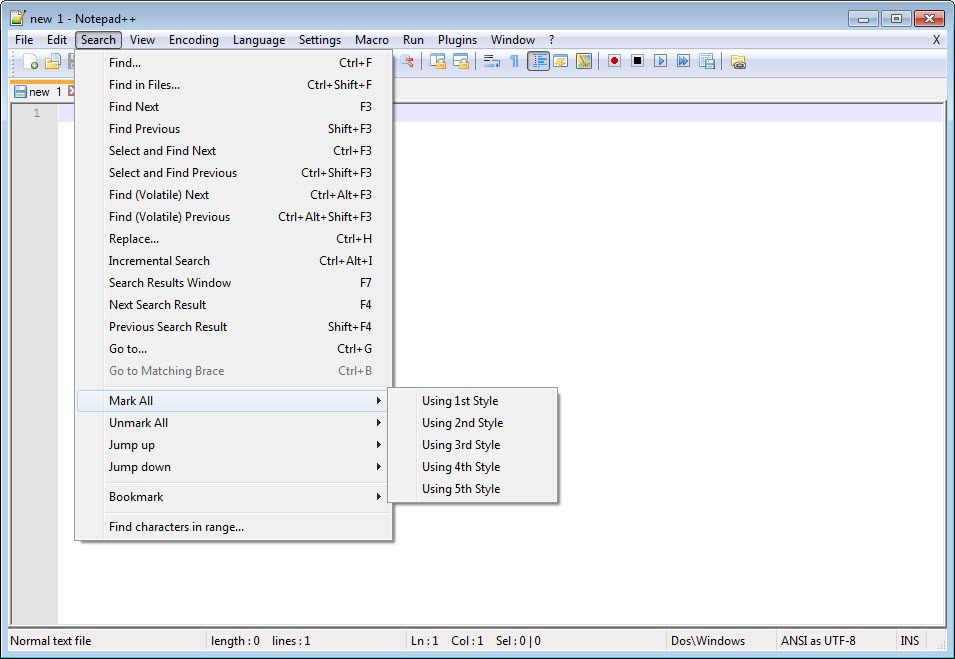Close the open Search menu via its header
Screen dimensions: 955x659
click(98, 40)
